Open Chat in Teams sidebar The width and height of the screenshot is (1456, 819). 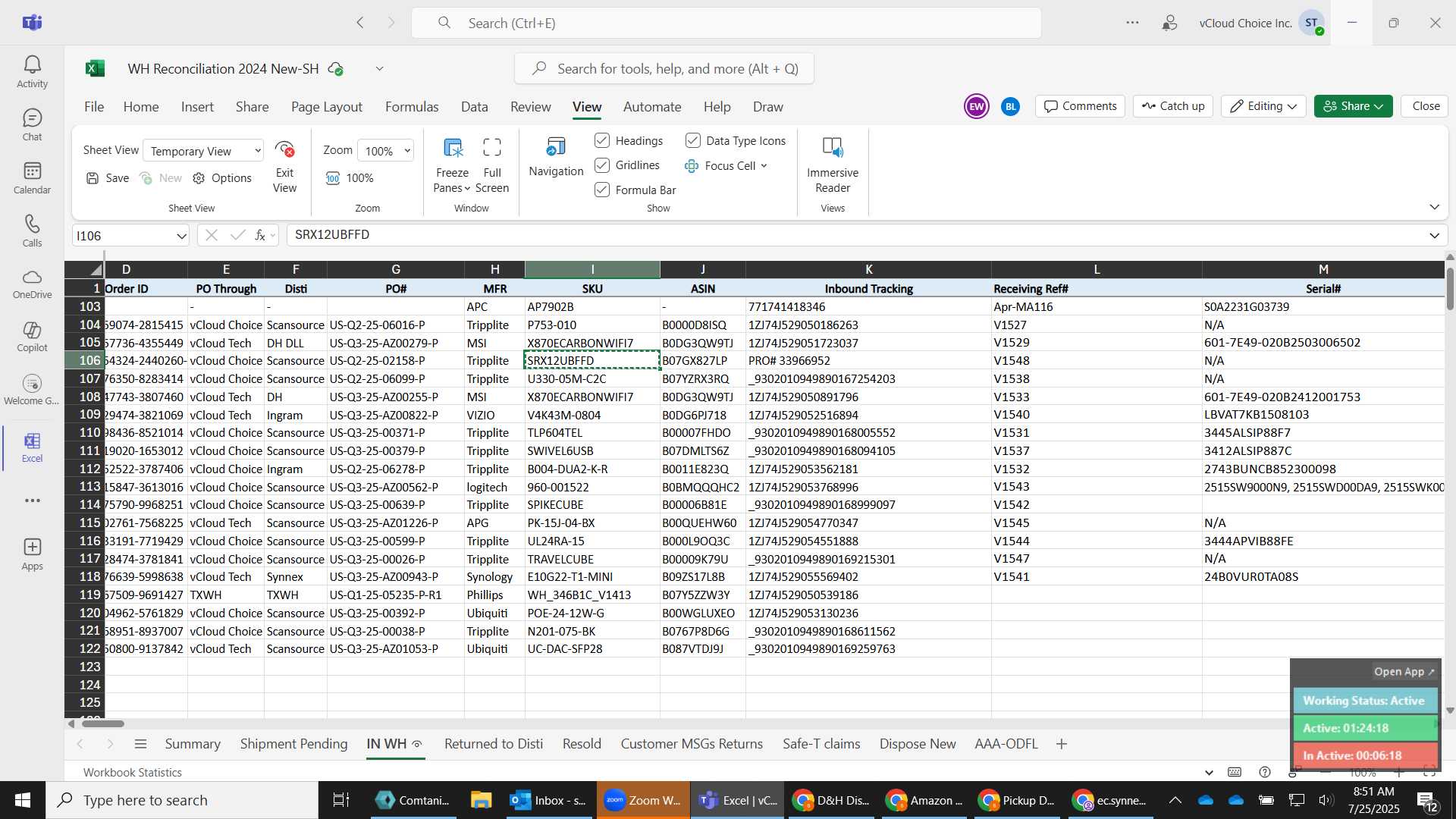click(32, 125)
